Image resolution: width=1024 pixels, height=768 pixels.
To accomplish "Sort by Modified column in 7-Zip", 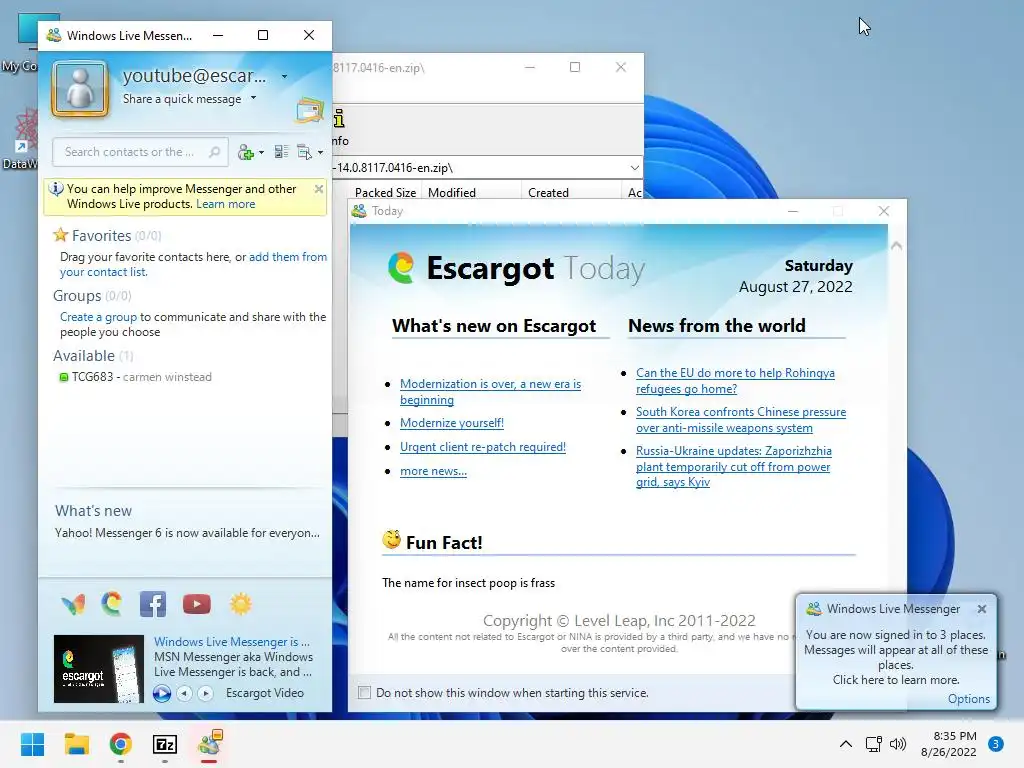I will tap(452, 193).
